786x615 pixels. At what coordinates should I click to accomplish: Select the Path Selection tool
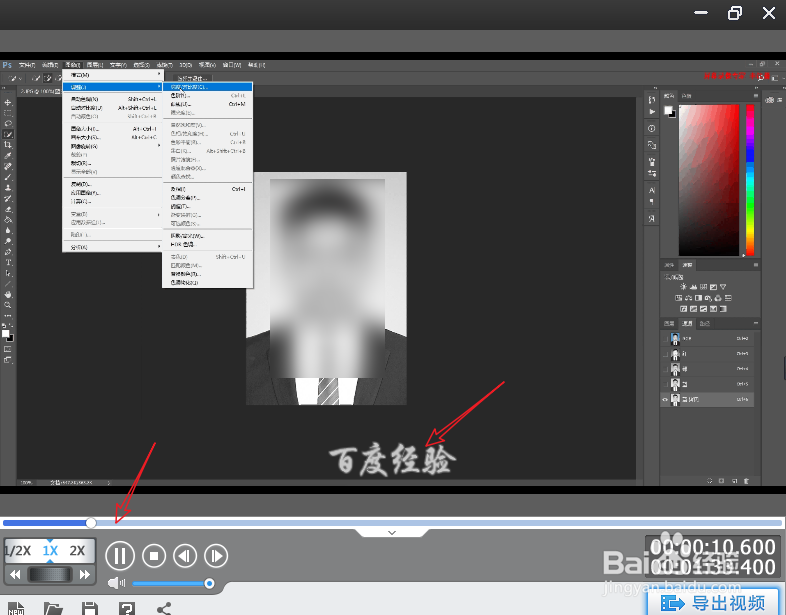(x=8, y=274)
